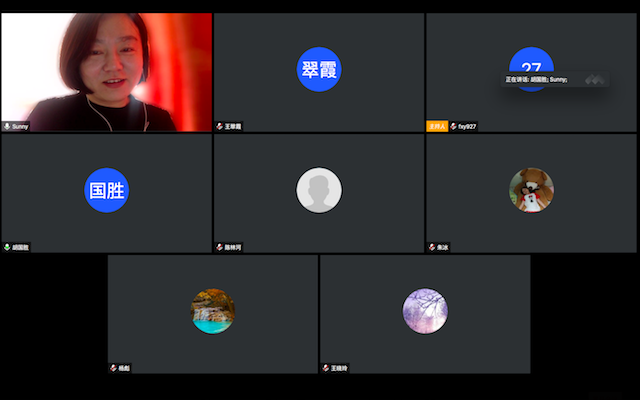Click the orange 主持人 host badge

437,126
